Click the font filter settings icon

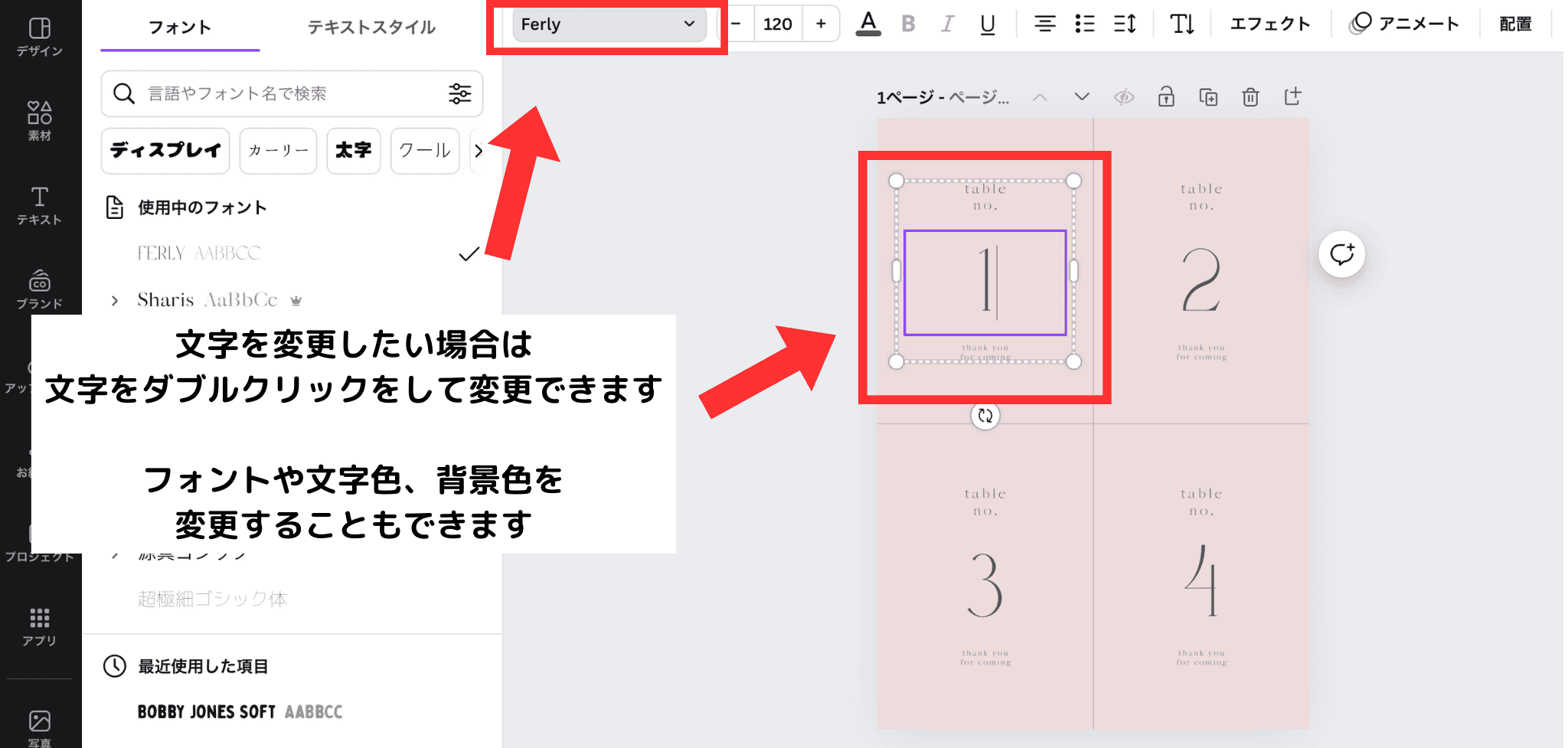pyautogui.click(x=459, y=93)
